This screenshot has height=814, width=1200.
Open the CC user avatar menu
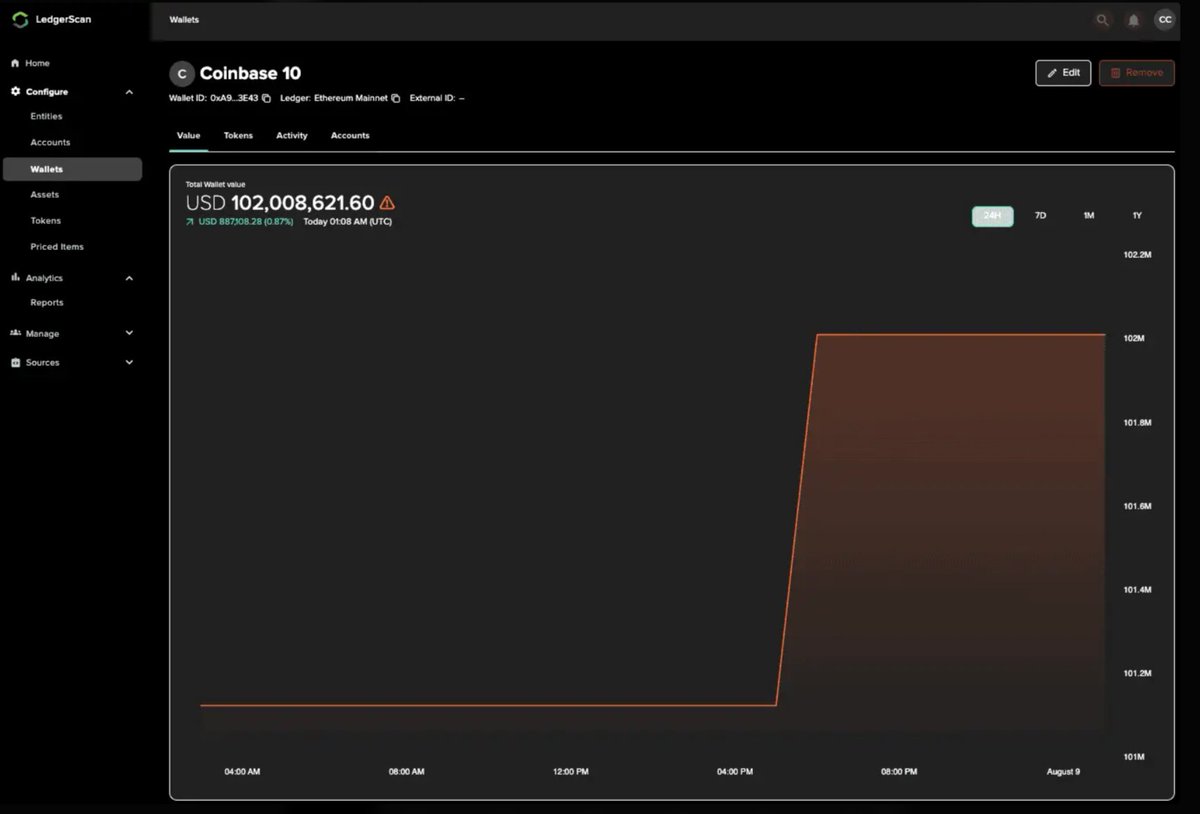(x=1164, y=19)
